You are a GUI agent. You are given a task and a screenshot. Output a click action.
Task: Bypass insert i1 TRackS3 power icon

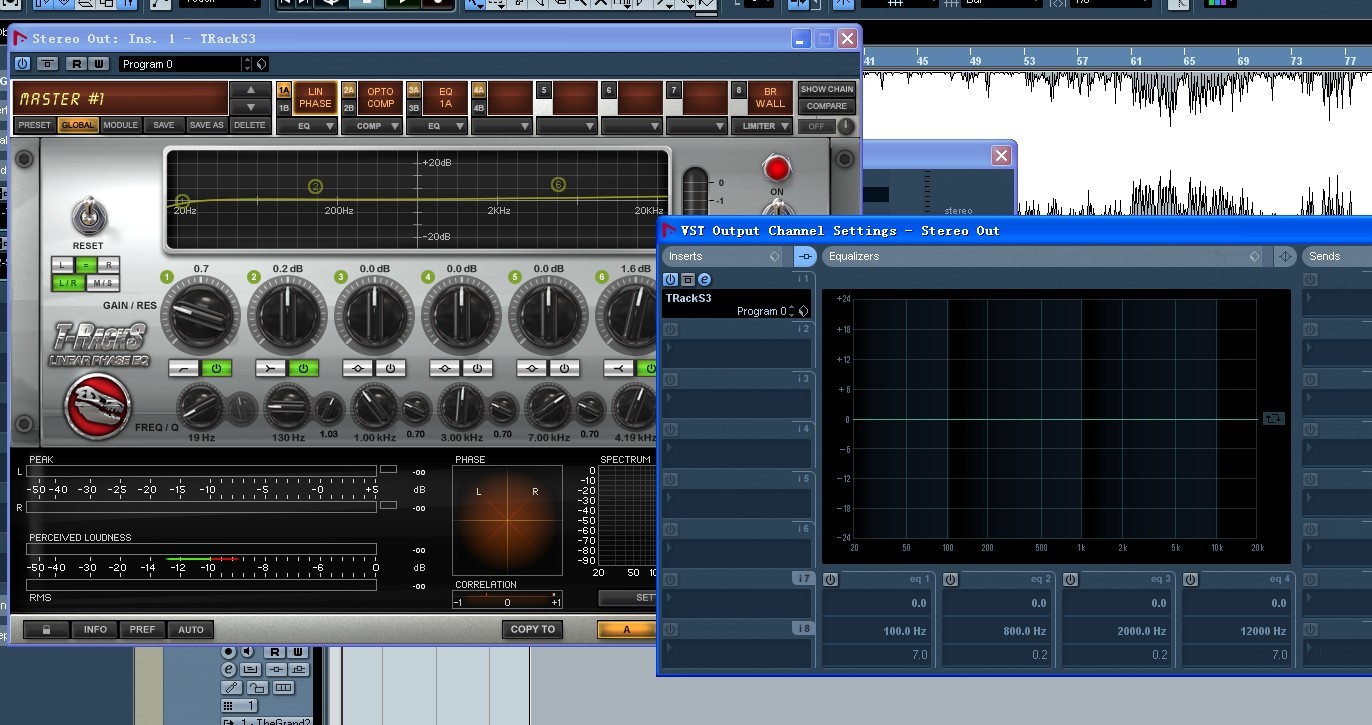click(671, 280)
